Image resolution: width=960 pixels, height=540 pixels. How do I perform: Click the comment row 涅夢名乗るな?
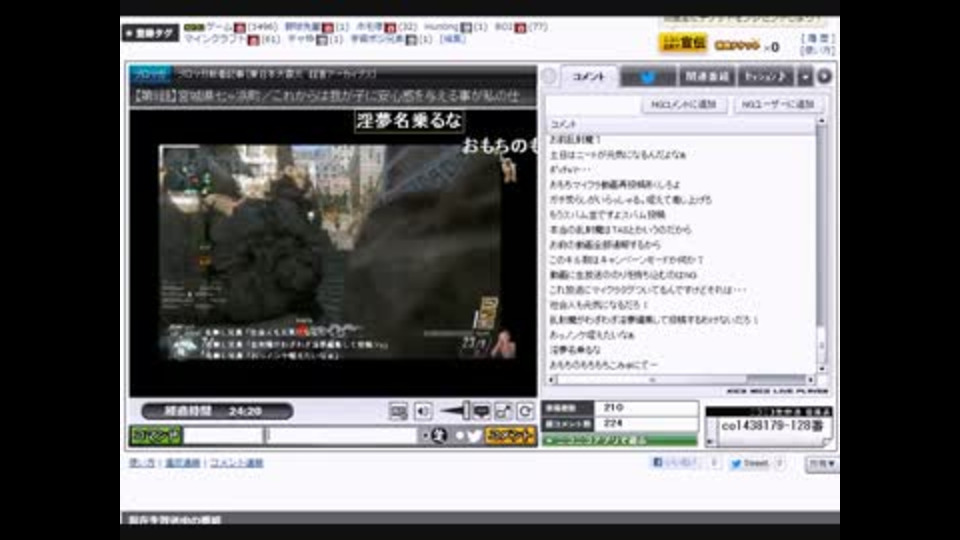pyautogui.click(x=680, y=350)
